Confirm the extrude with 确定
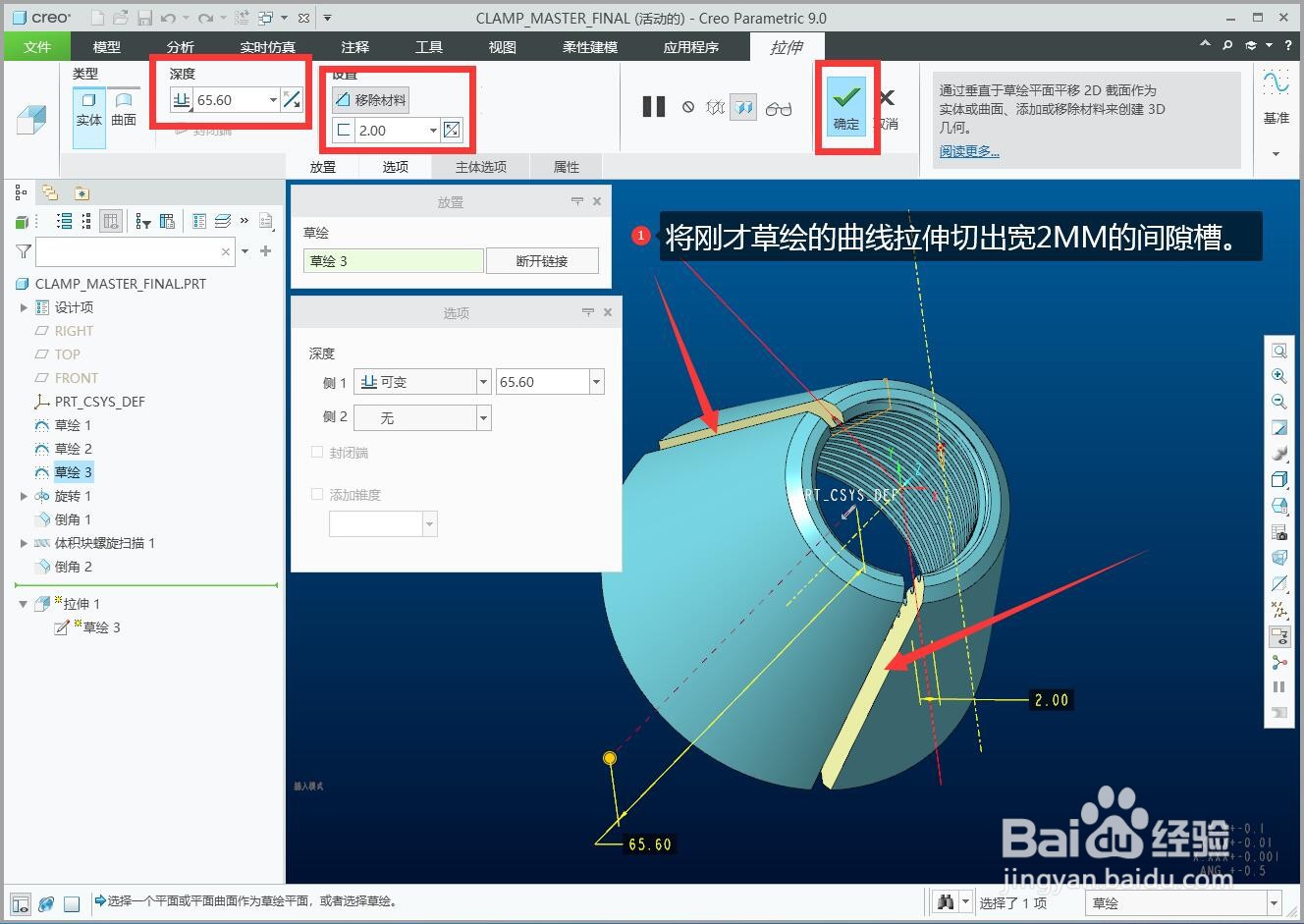Screen dimensions: 1304x924 pos(845,105)
